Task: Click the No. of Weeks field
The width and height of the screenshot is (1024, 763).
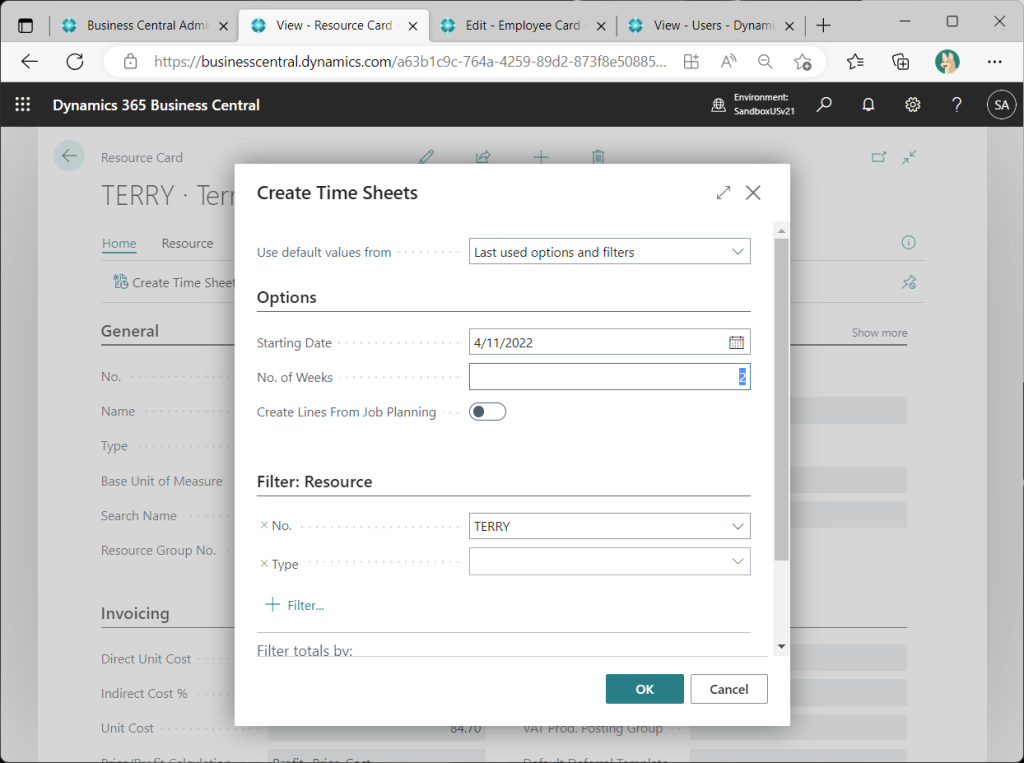Action: coord(609,377)
